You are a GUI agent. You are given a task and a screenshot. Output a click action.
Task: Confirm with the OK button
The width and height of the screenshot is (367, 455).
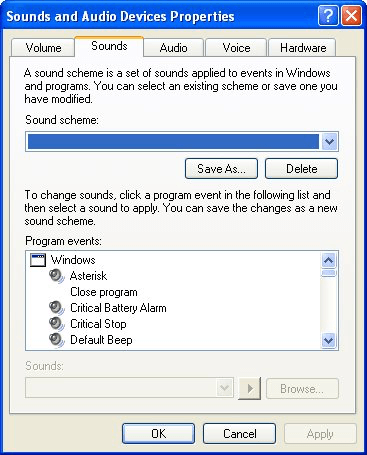click(x=158, y=434)
